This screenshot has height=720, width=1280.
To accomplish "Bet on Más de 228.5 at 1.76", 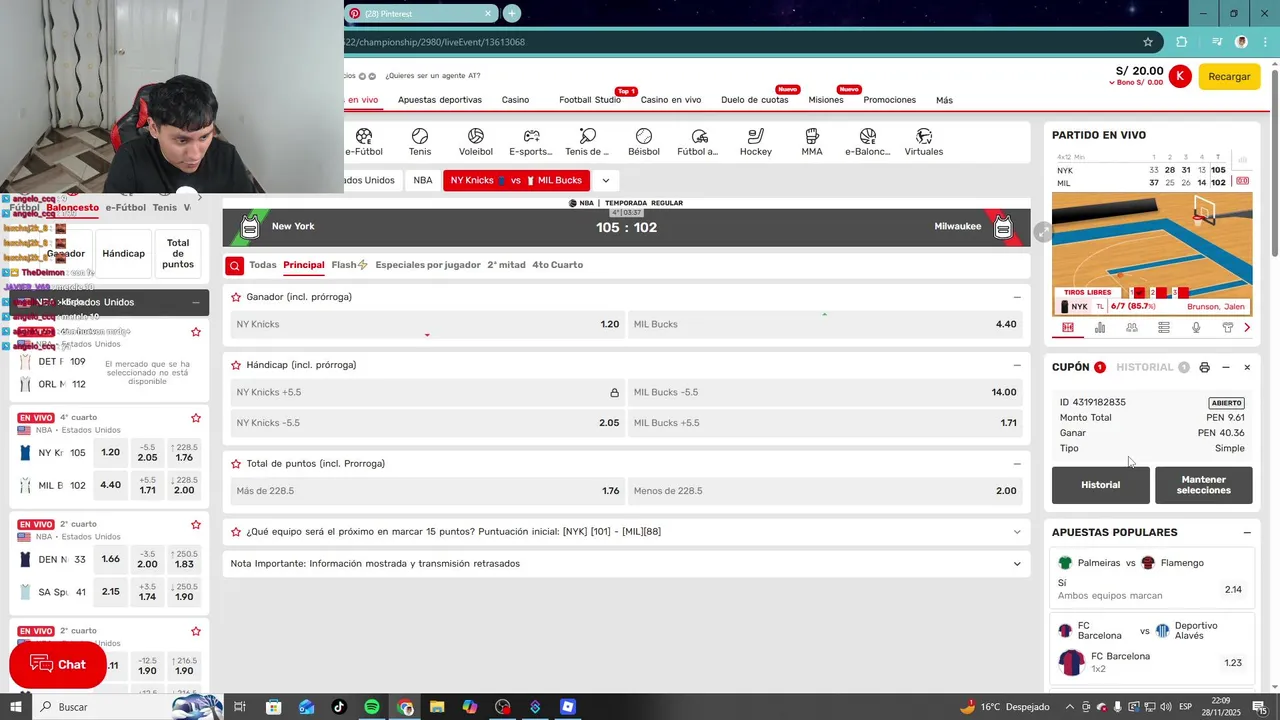I will coord(427,491).
